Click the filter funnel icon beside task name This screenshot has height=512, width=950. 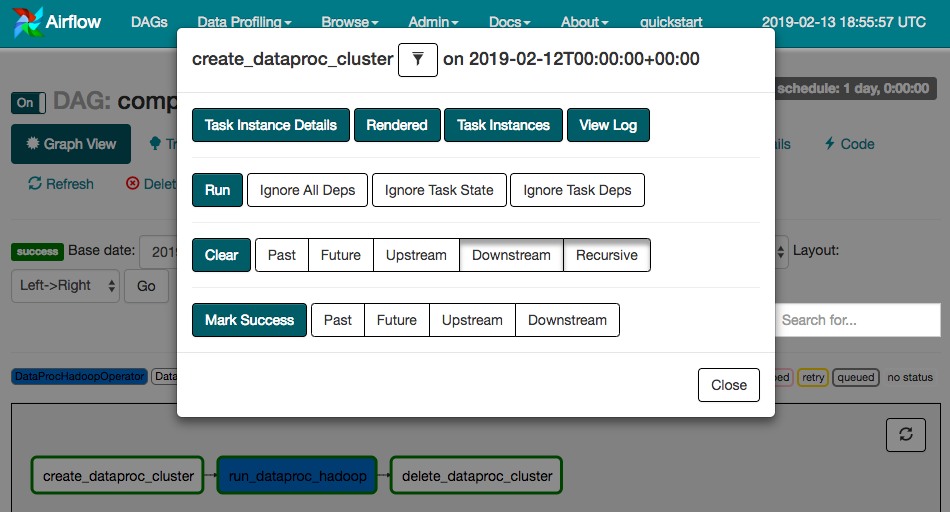(x=417, y=60)
